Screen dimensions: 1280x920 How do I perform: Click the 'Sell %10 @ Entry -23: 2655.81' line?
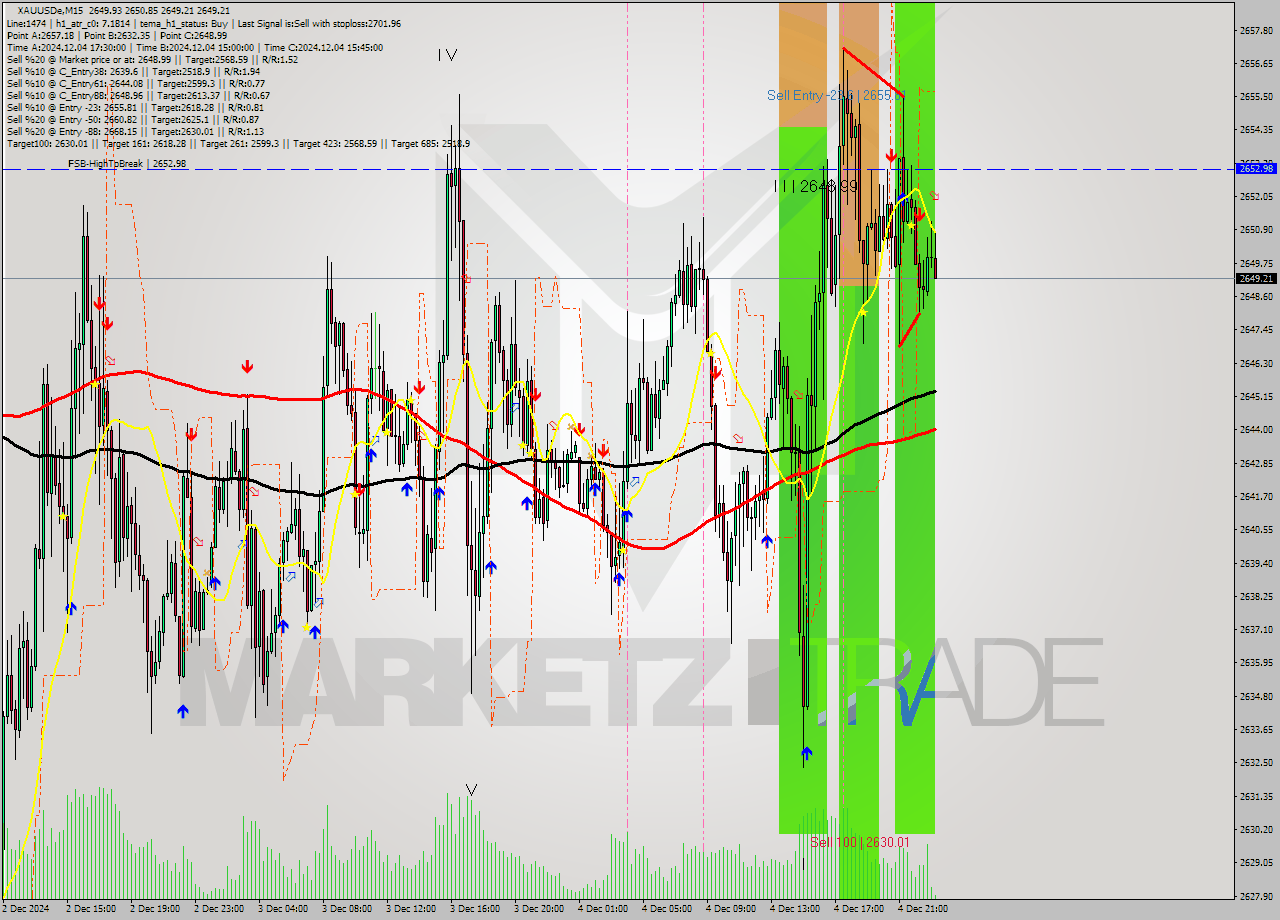click(x=135, y=107)
